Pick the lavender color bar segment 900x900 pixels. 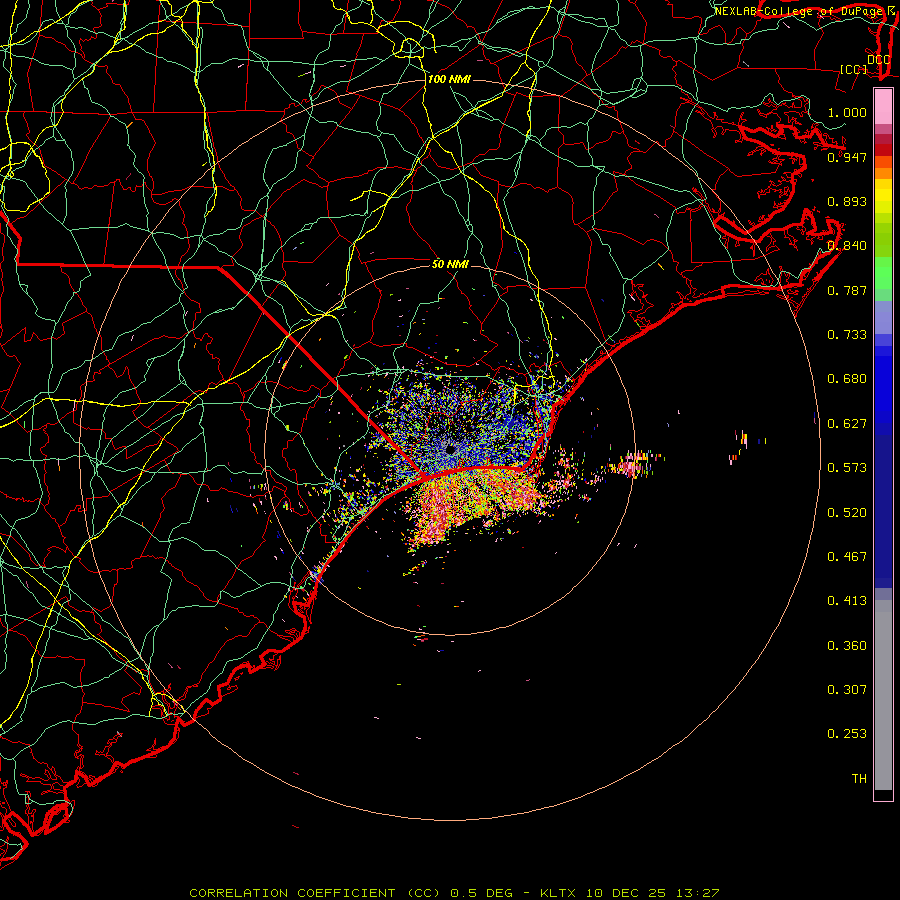(883, 318)
